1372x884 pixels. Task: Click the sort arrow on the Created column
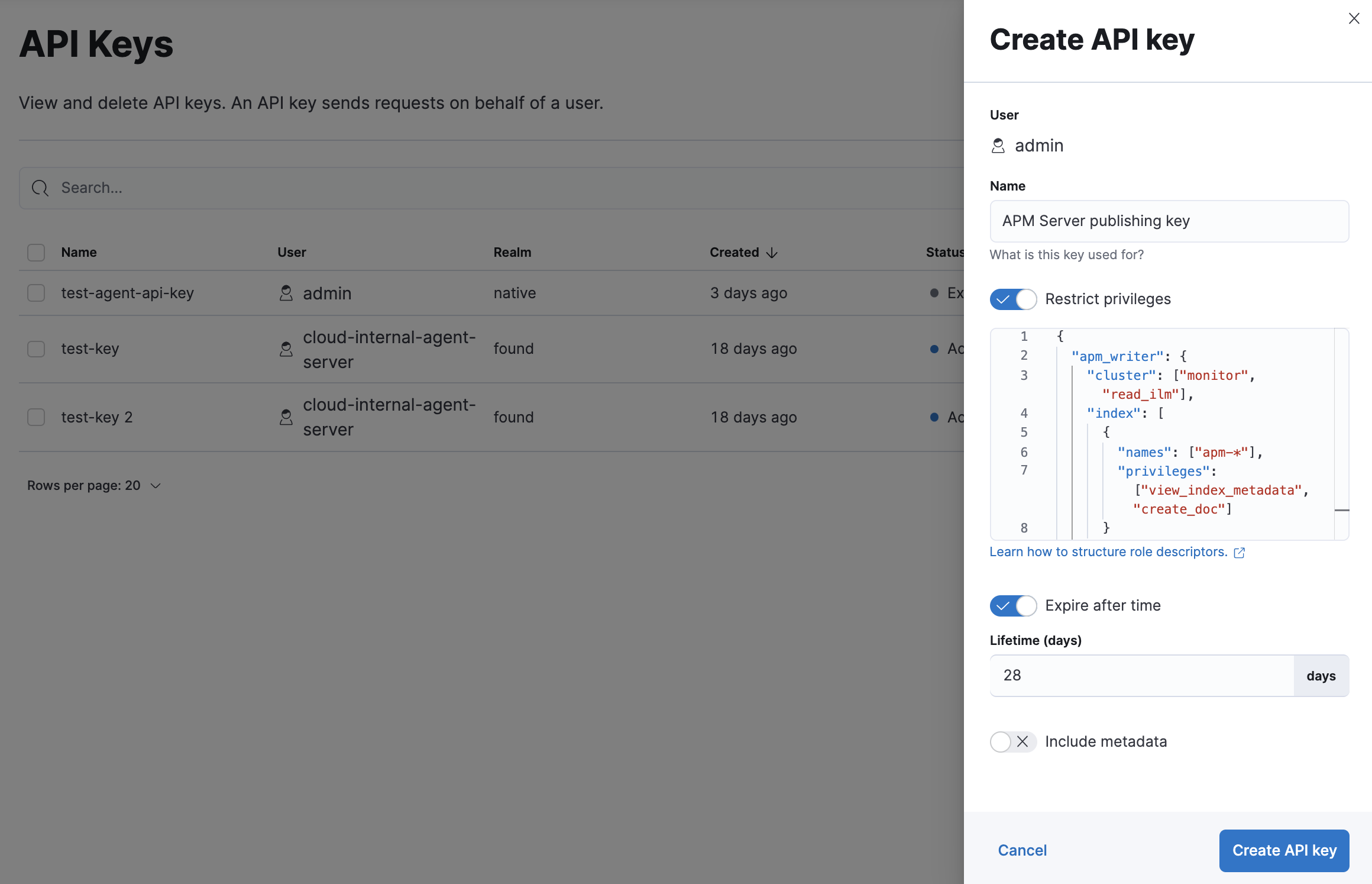pos(772,253)
